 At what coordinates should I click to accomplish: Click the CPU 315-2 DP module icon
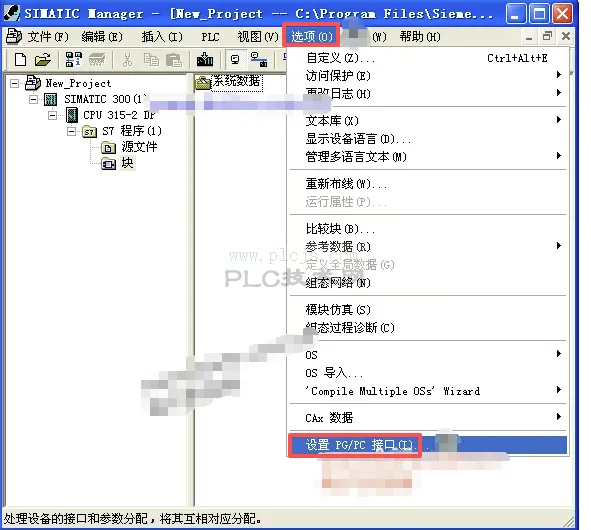pyautogui.click(x=72, y=115)
